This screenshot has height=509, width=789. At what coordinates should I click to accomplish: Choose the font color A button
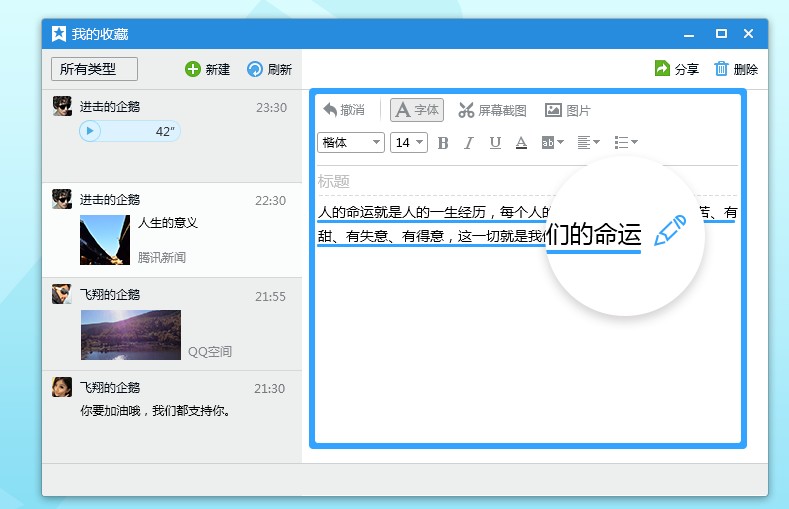pyautogui.click(x=521, y=143)
